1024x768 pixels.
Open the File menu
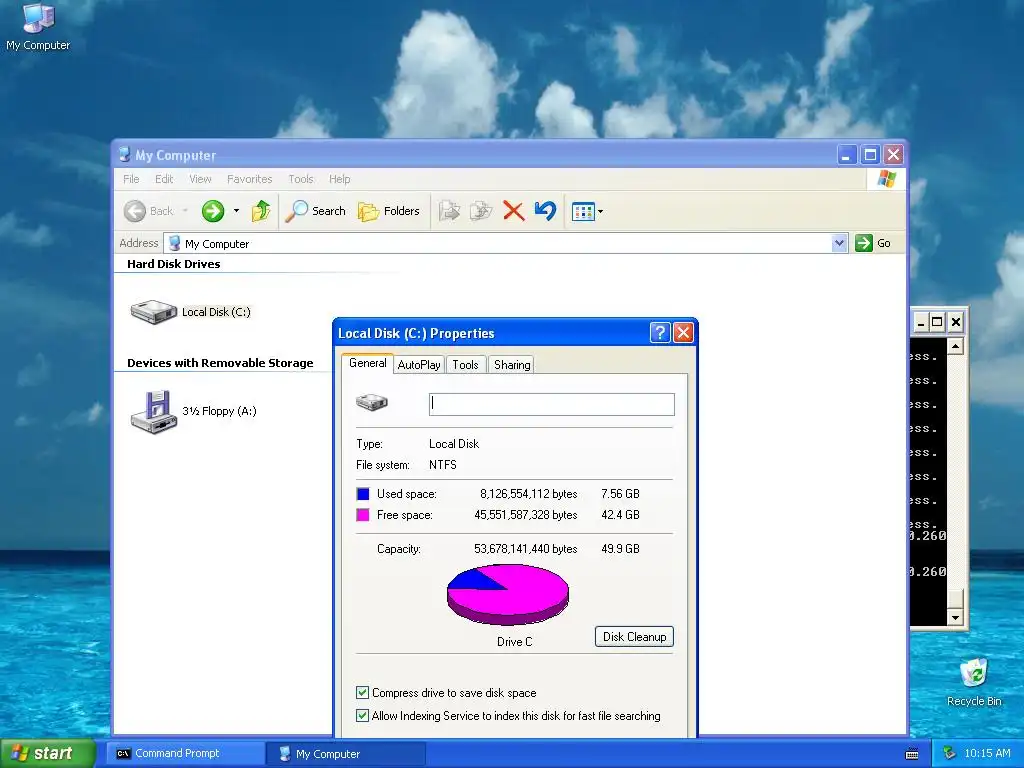coord(131,179)
